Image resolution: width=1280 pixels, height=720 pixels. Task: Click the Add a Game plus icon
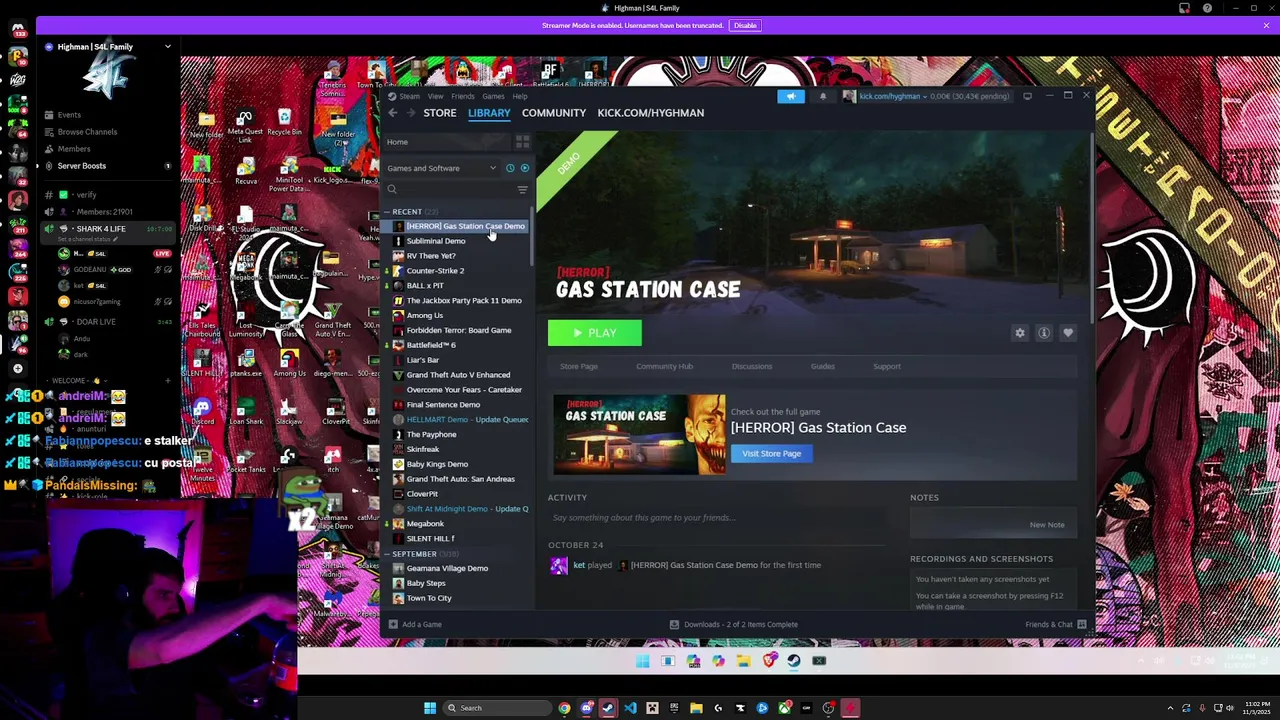click(393, 624)
